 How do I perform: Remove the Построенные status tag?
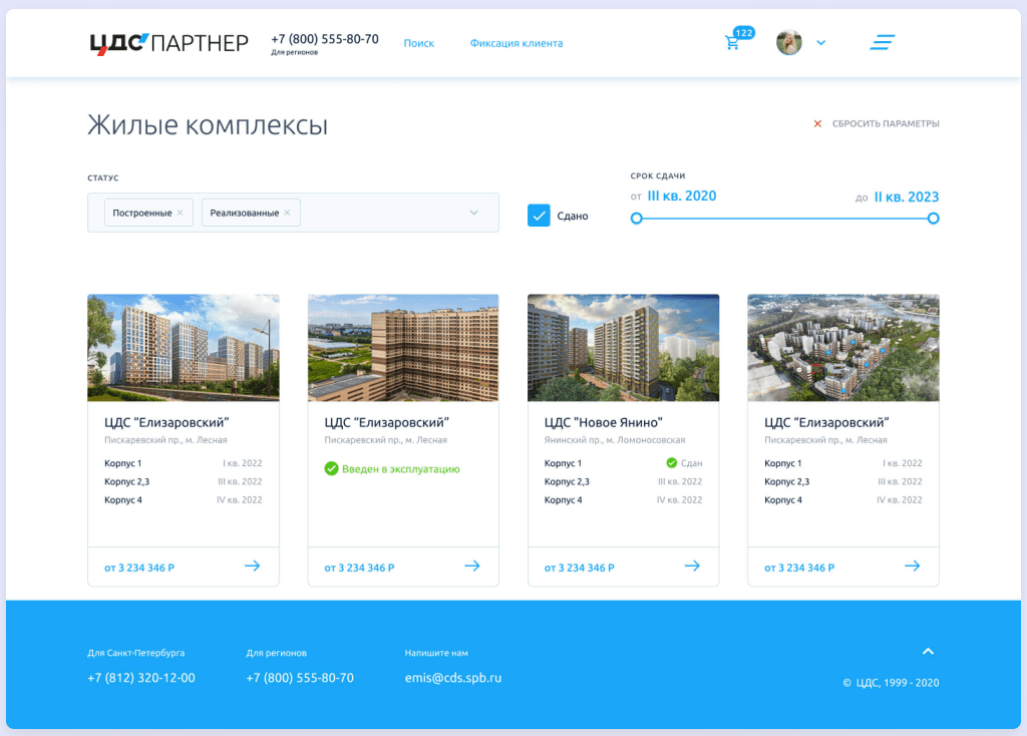click(x=180, y=213)
